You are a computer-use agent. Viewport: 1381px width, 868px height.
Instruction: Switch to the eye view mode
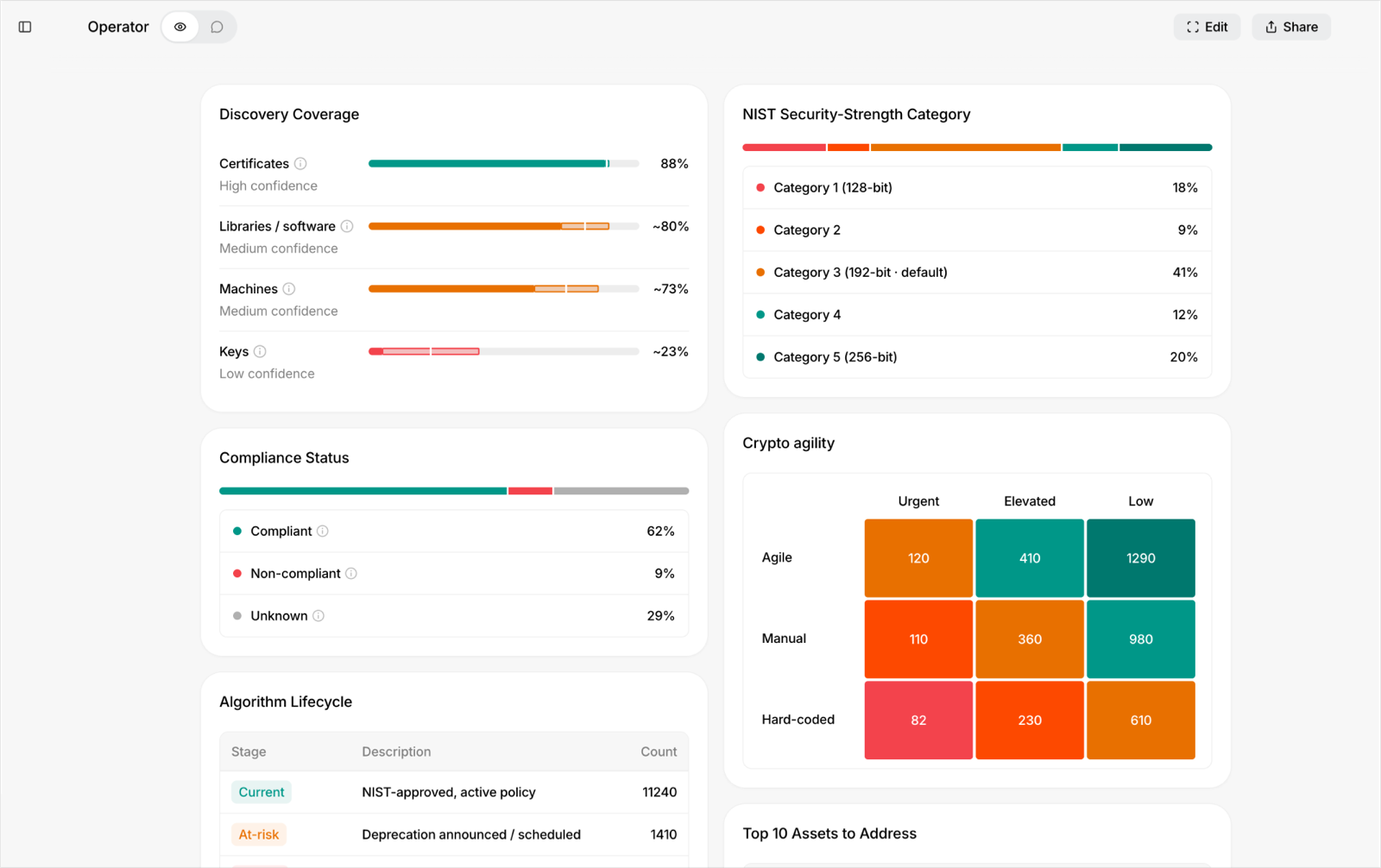tap(180, 27)
